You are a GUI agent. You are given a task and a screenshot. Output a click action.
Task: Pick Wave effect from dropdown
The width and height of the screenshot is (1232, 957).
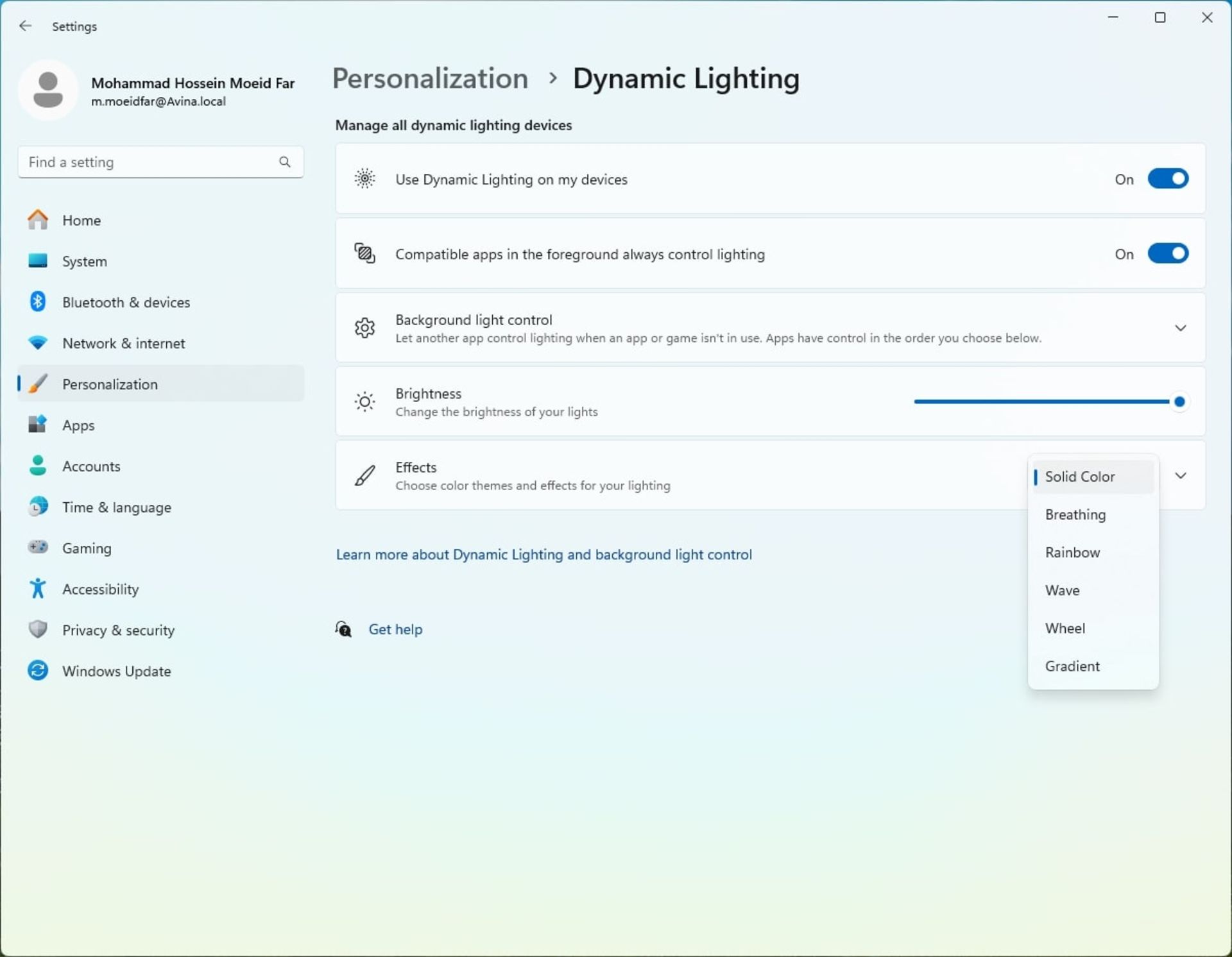(x=1093, y=590)
